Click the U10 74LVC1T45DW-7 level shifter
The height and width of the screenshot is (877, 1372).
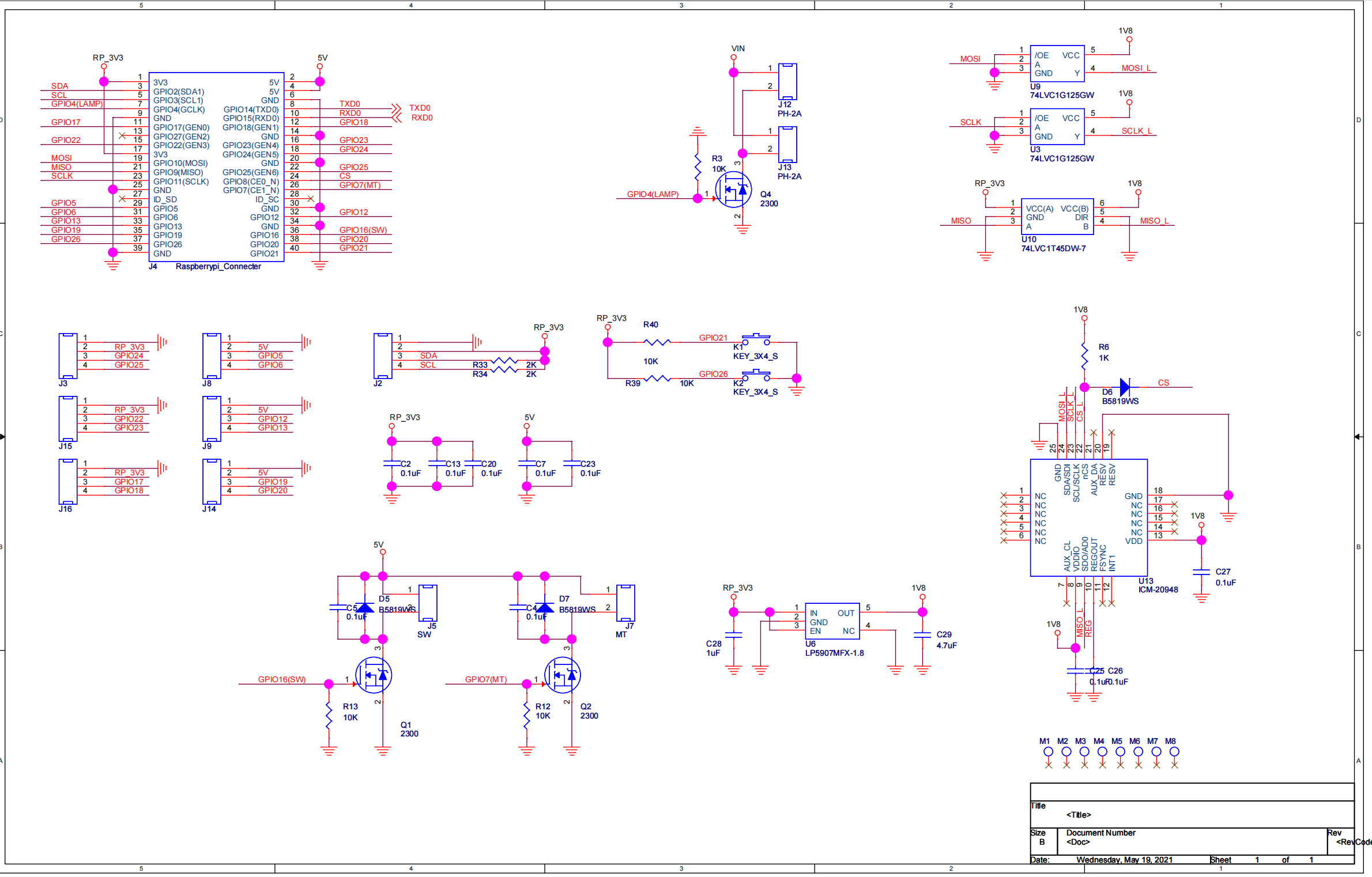[1057, 217]
